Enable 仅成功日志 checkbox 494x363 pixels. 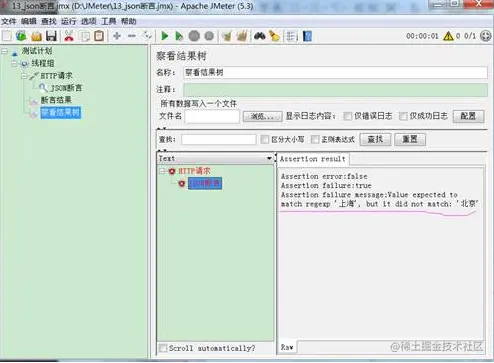coord(403,116)
